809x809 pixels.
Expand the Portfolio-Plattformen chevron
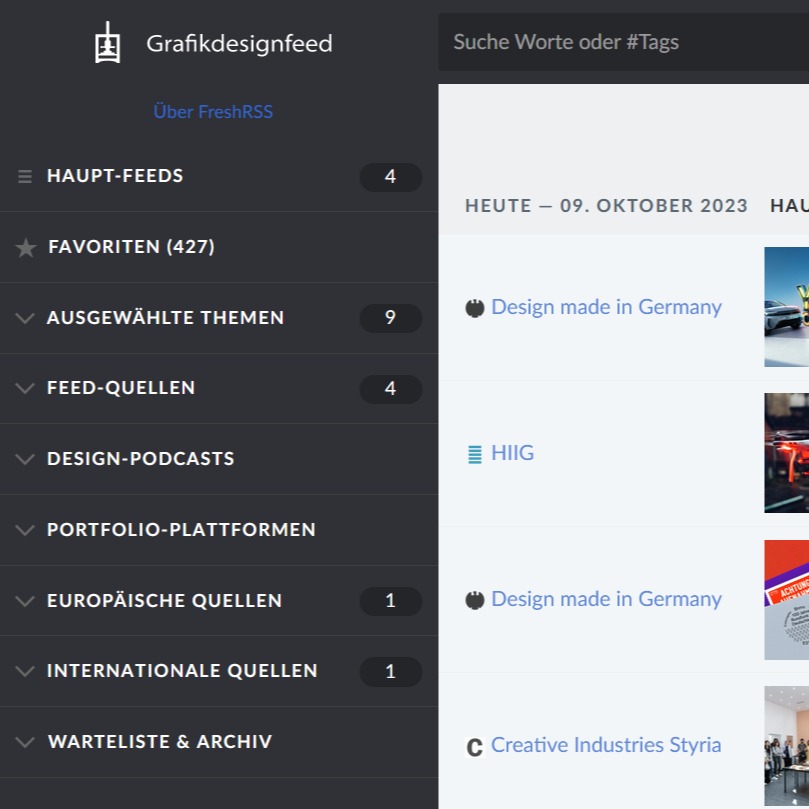(25, 530)
